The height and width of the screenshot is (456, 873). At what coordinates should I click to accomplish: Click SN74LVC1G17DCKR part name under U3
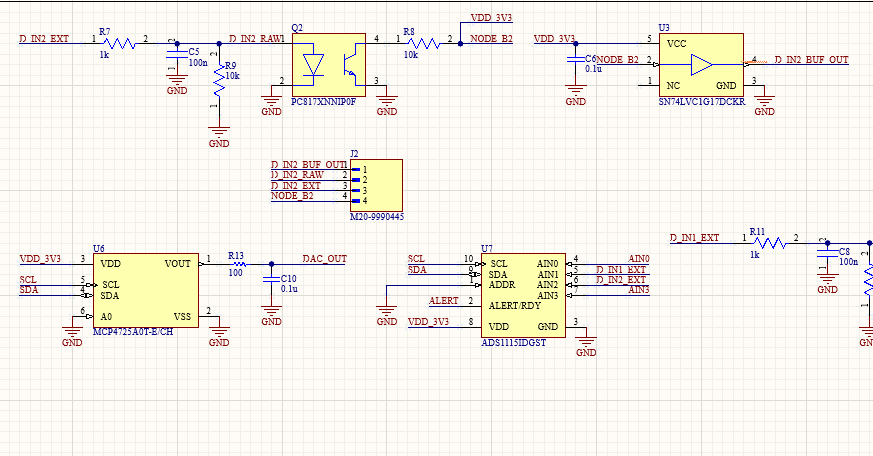[702, 102]
